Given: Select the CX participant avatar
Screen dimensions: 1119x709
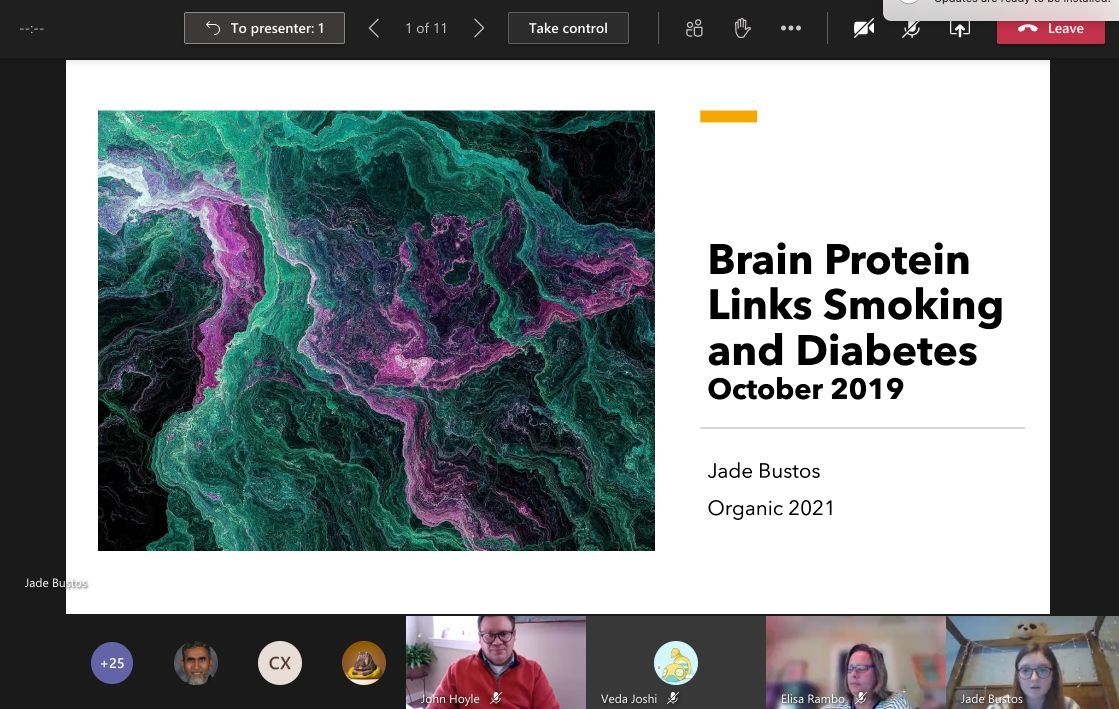Looking at the screenshot, I should pyautogui.click(x=280, y=663).
